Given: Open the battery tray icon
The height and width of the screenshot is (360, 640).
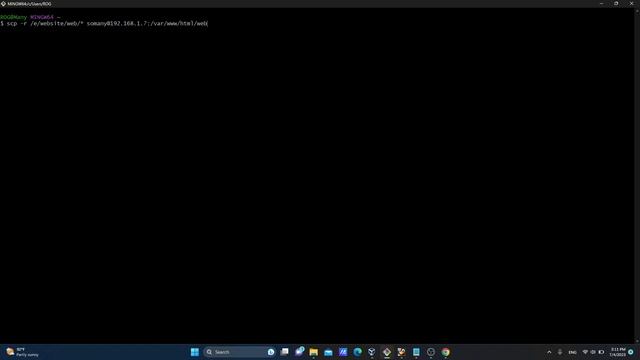Looking at the screenshot, I should (x=601, y=352).
